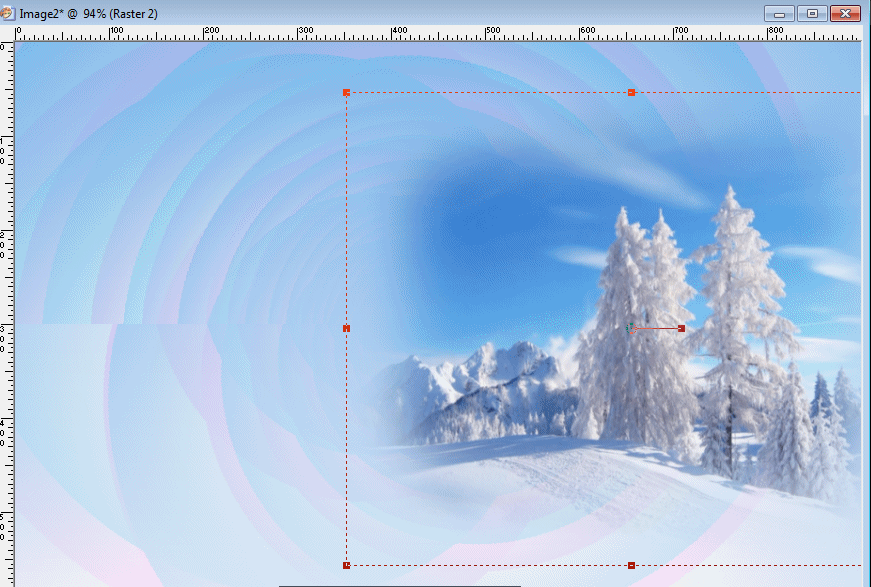Click the left-middle selection edge handle
The image size is (871, 587).
[347, 329]
